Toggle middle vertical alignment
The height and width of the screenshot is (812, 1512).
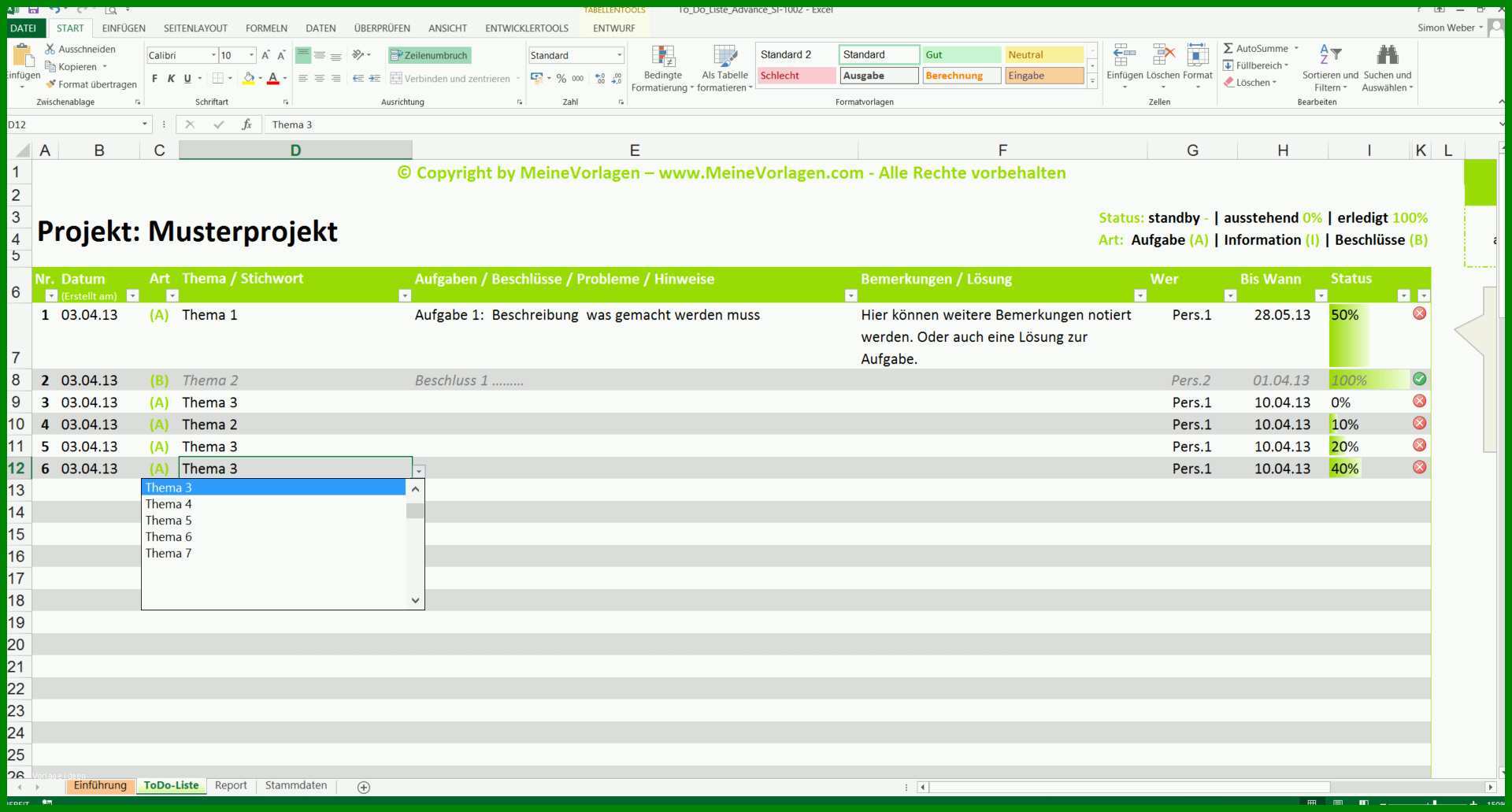pyautogui.click(x=320, y=55)
